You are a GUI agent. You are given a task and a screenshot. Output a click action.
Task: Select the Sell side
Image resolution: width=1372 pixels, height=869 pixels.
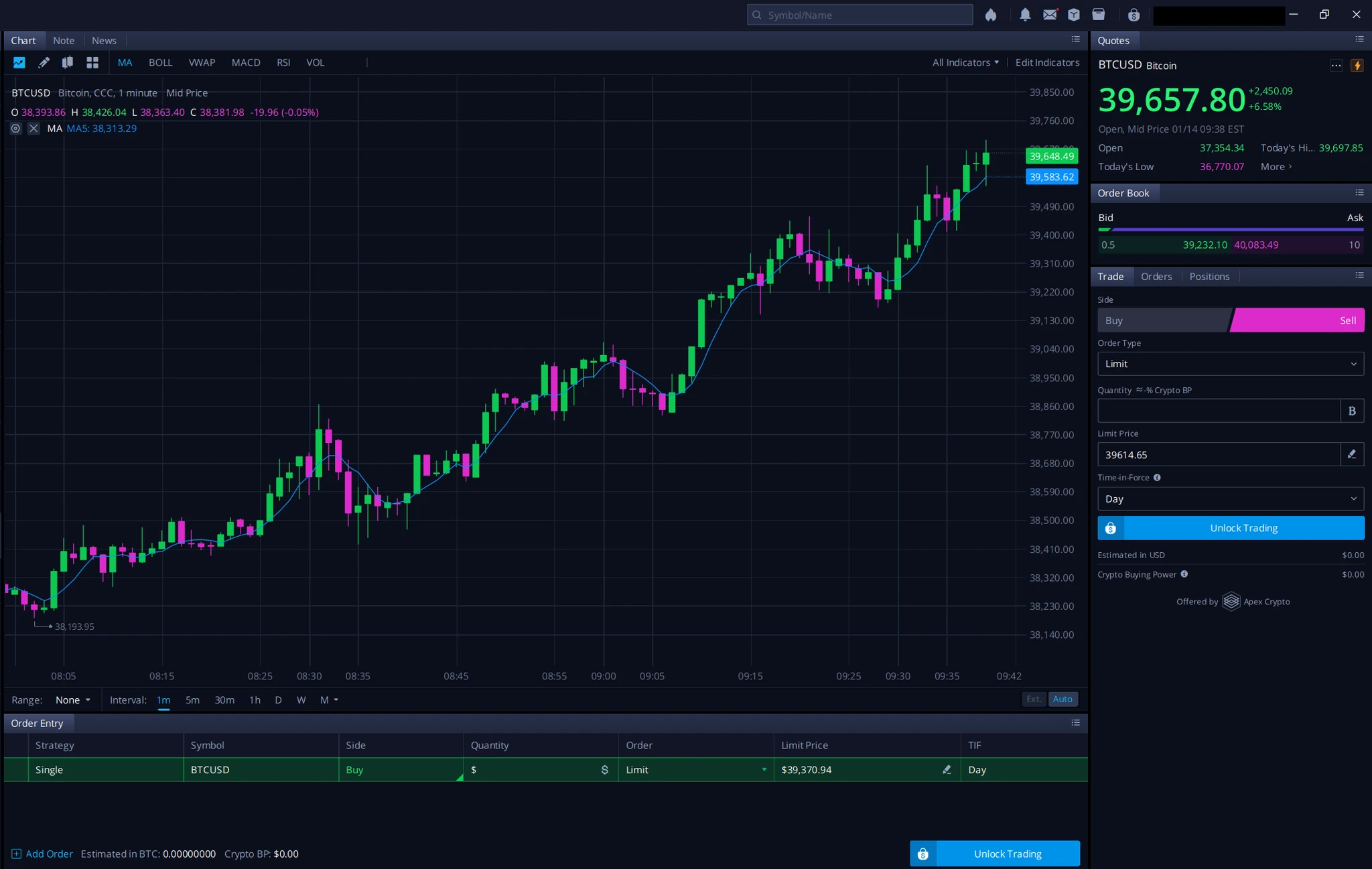click(x=1298, y=320)
